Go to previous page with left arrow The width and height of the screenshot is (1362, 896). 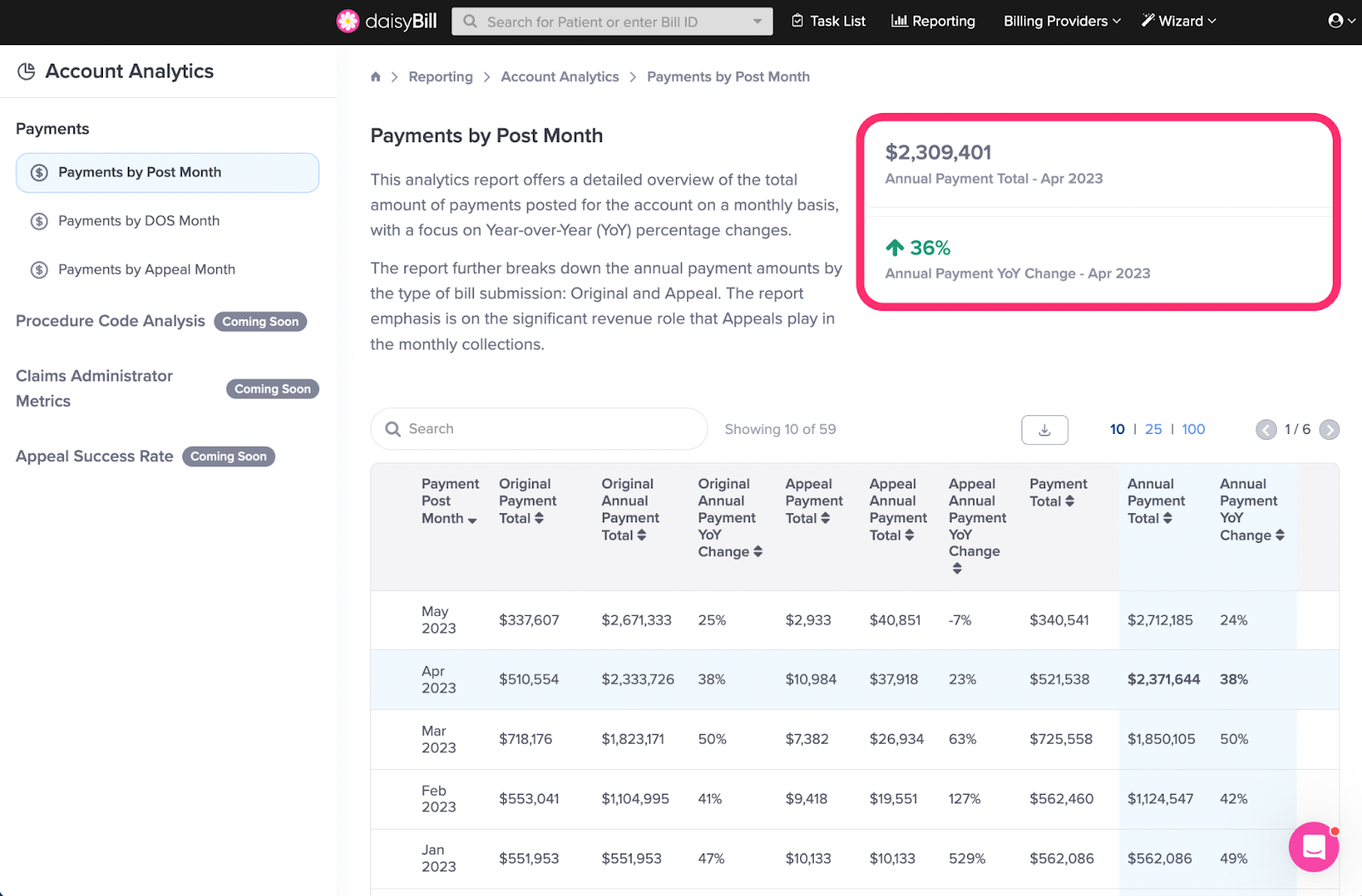tap(1266, 430)
